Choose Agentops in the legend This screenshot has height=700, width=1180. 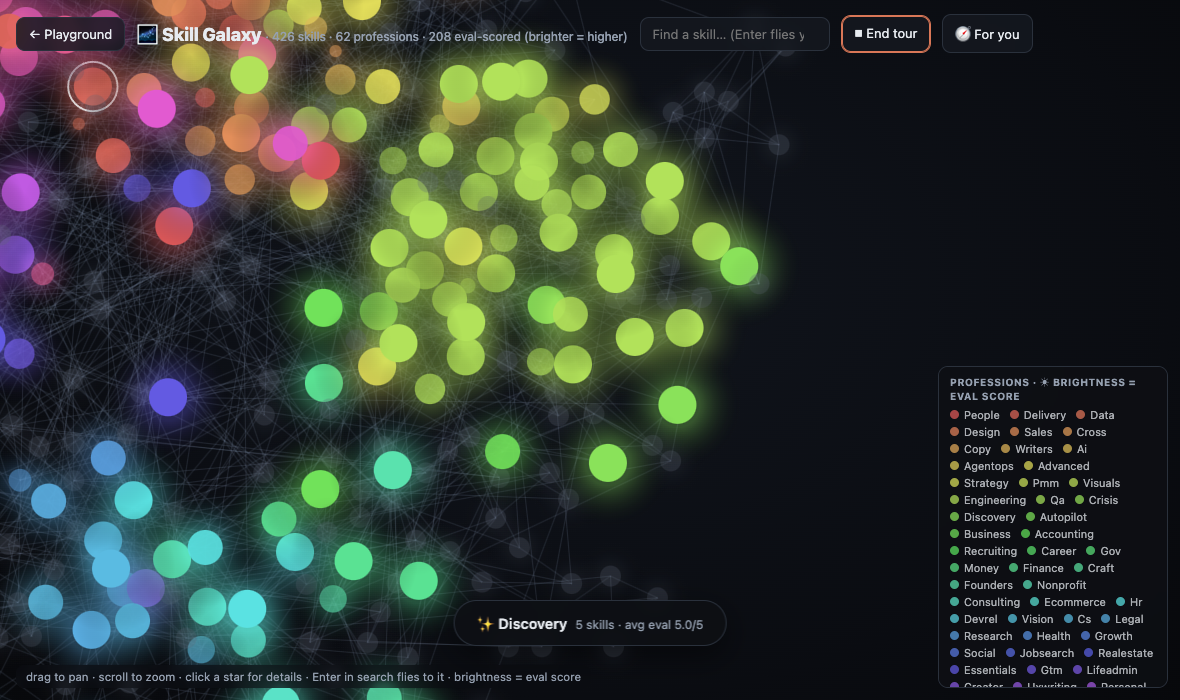pyautogui.click(x=982, y=466)
